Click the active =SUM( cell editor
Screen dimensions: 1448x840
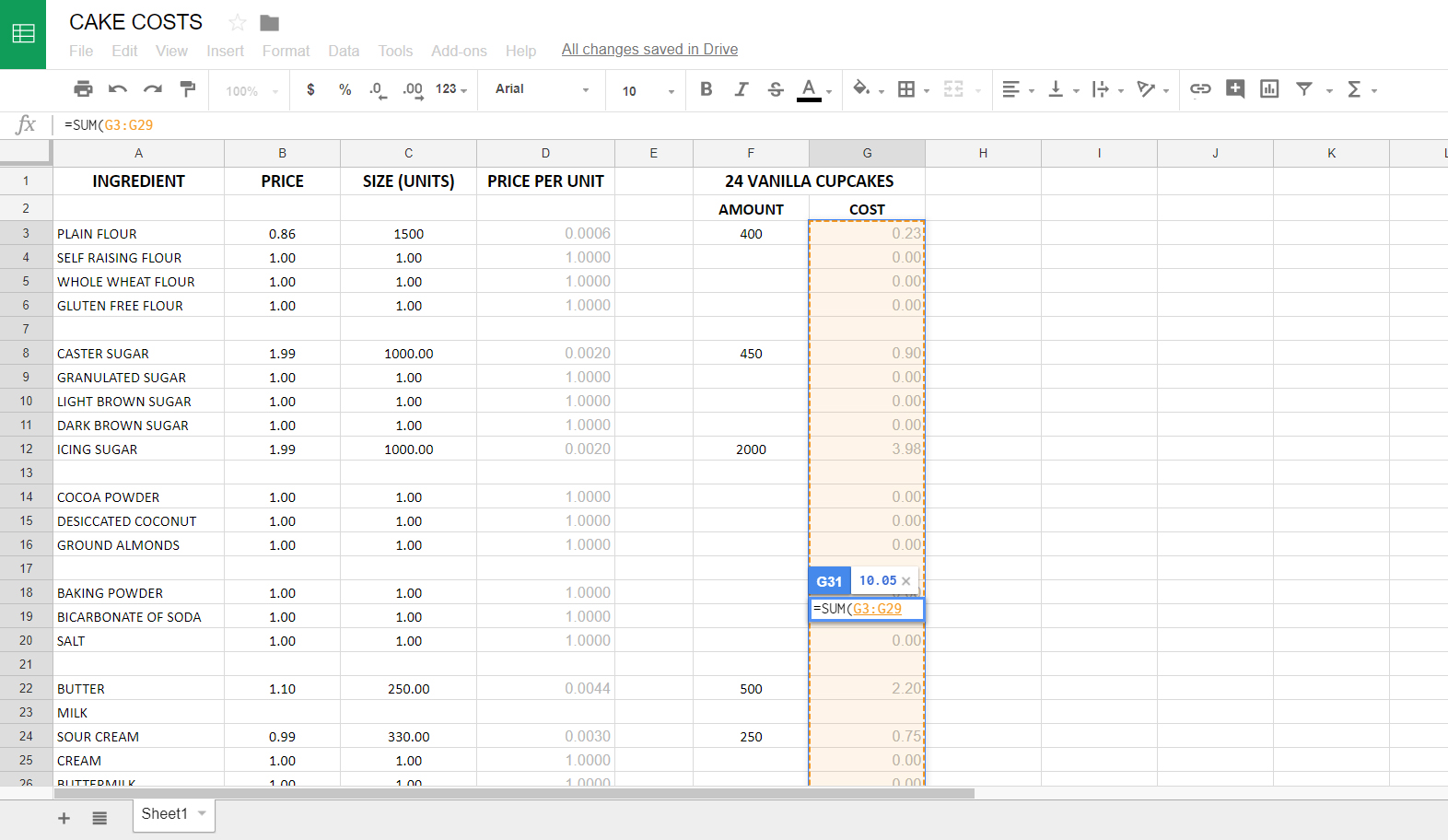pyautogui.click(x=867, y=610)
